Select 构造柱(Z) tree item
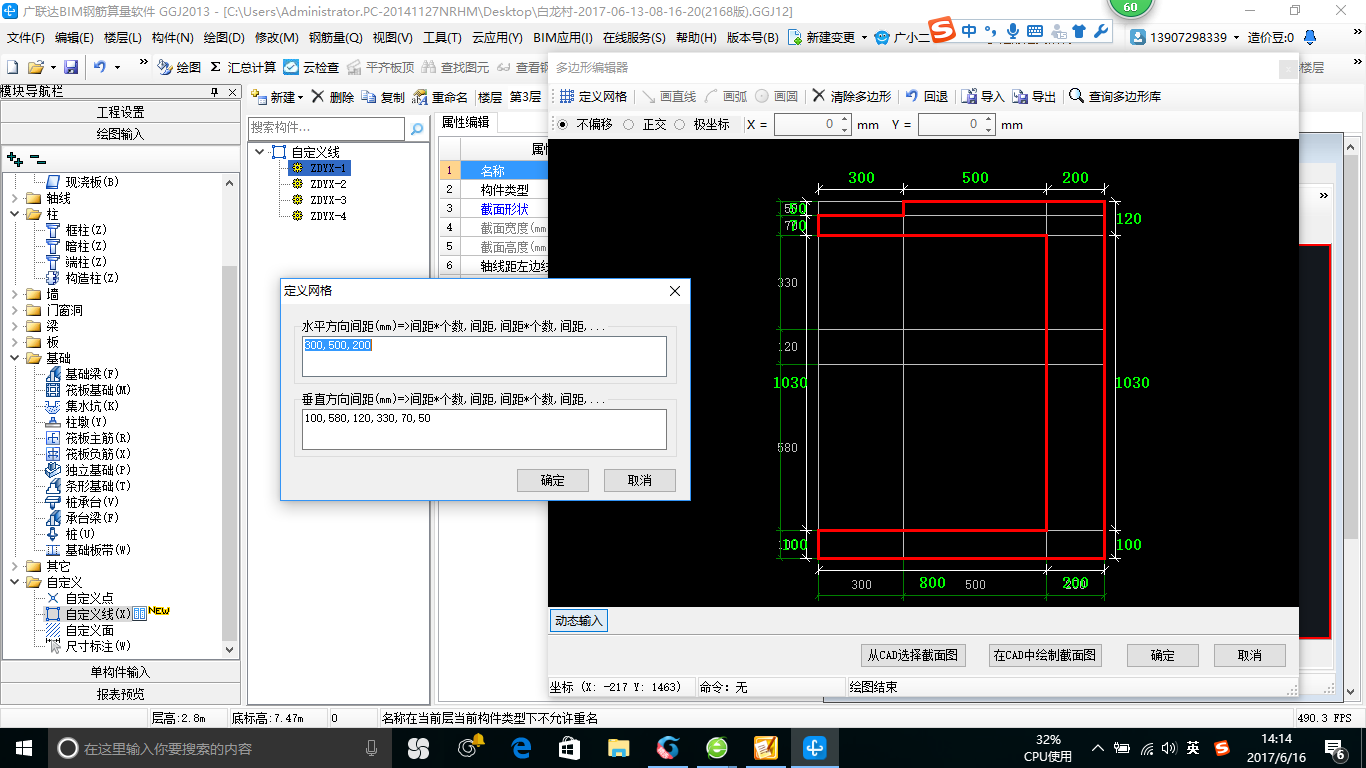This screenshot has width=1366, height=768. tap(92, 278)
